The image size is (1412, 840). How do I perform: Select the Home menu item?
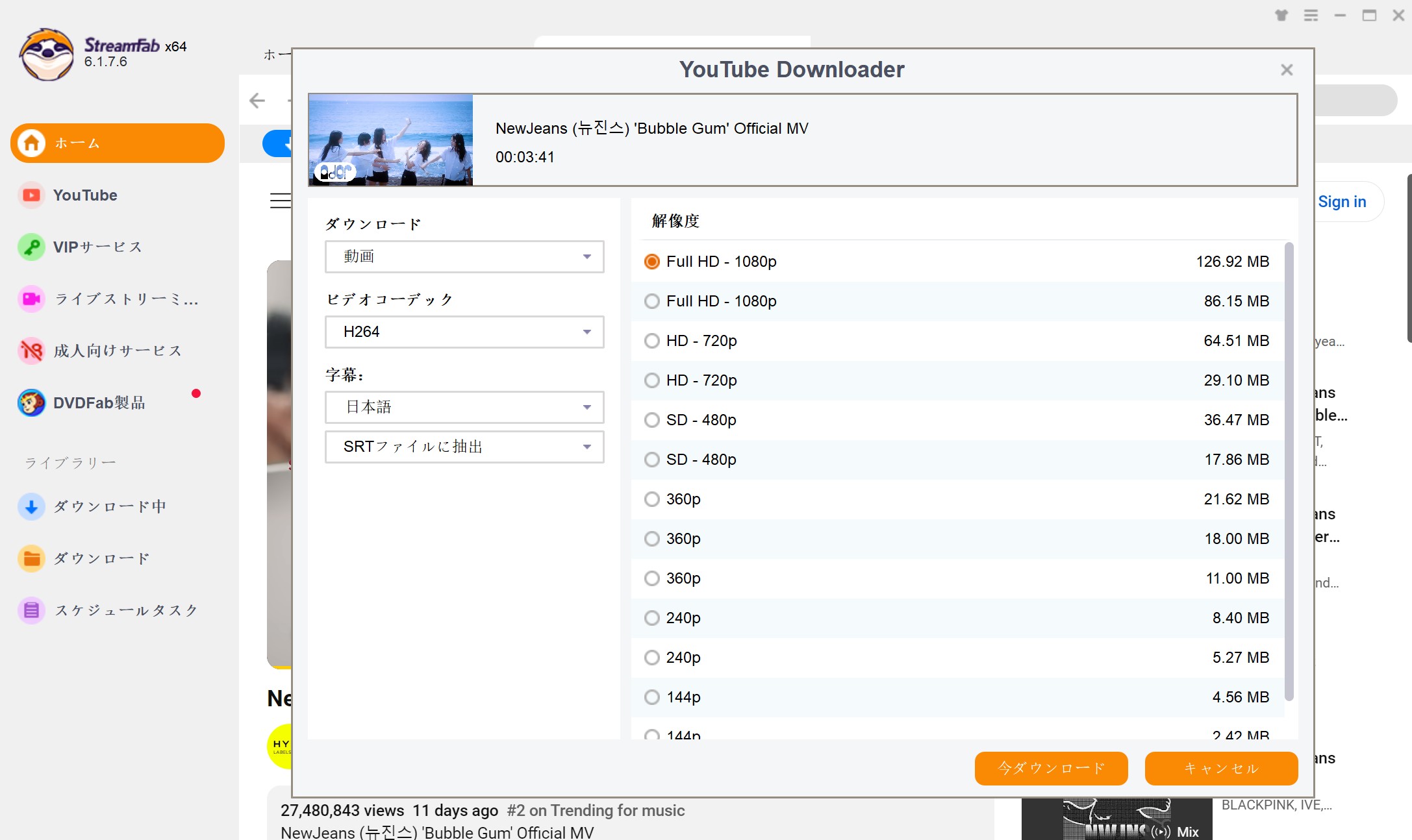tap(118, 143)
